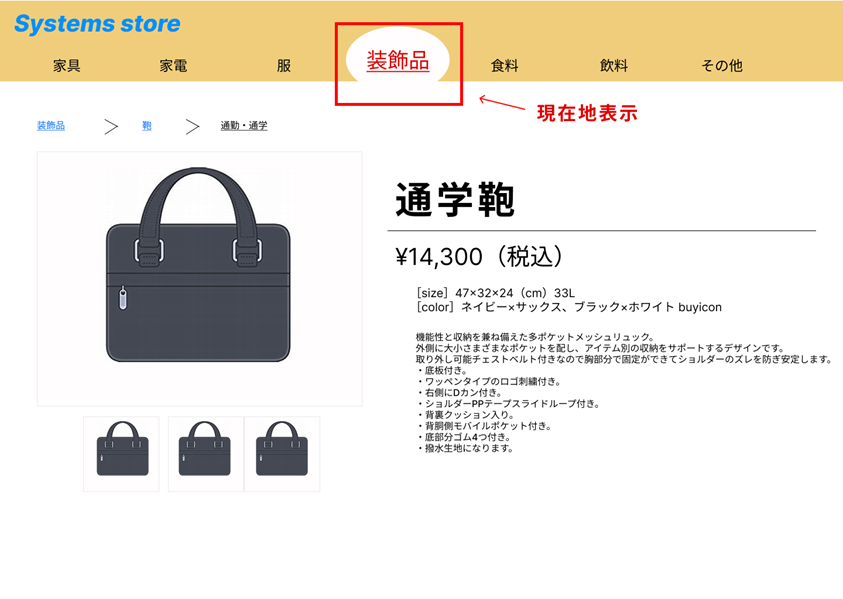843x599 pixels.
Task: Open the 家具 category menu
Action: pyautogui.click(x=67, y=66)
